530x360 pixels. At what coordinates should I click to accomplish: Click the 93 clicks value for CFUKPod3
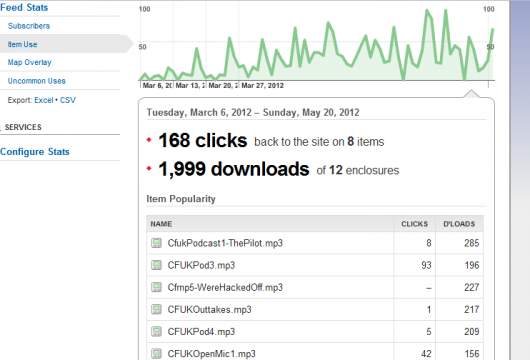click(426, 265)
